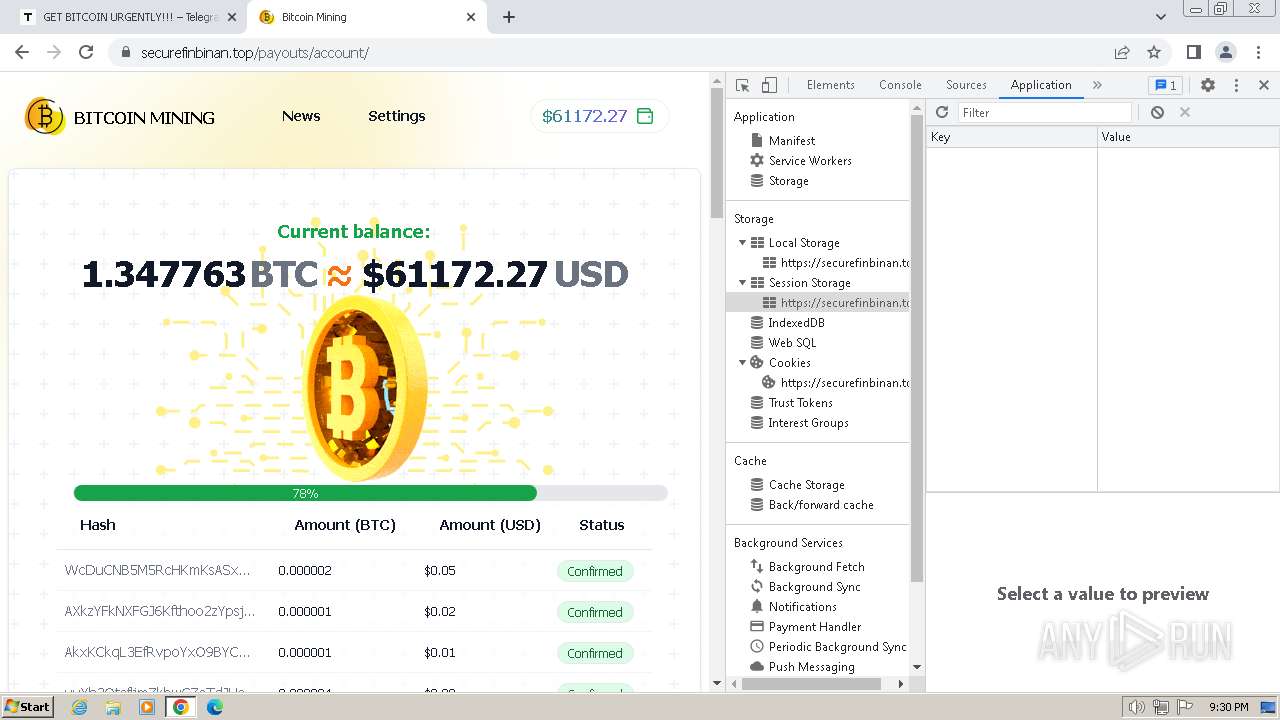Focus the storage Filter input field

(1045, 113)
